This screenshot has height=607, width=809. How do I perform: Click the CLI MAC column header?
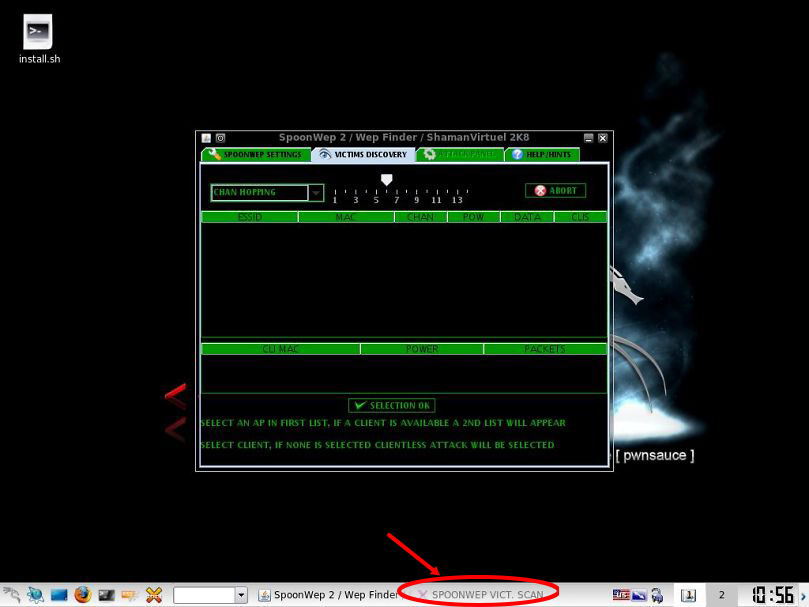[x=281, y=349]
